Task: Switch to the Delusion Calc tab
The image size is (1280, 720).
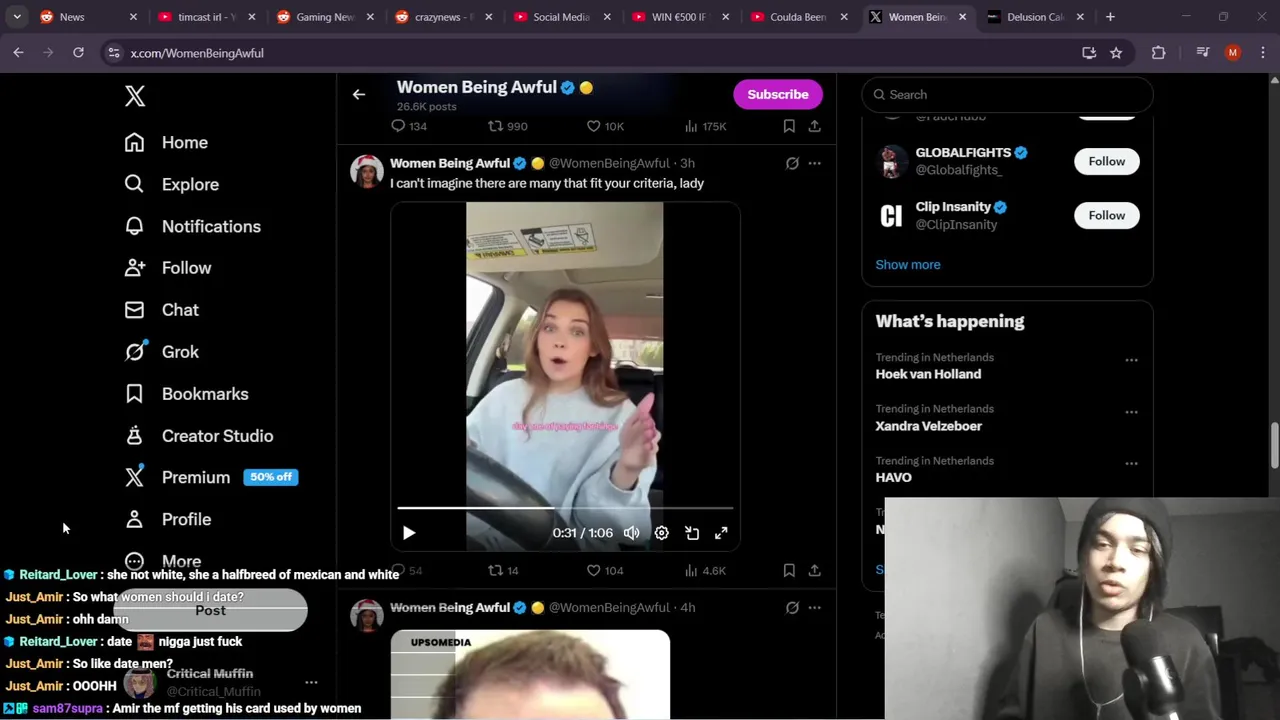Action: pyautogui.click(x=1034, y=17)
